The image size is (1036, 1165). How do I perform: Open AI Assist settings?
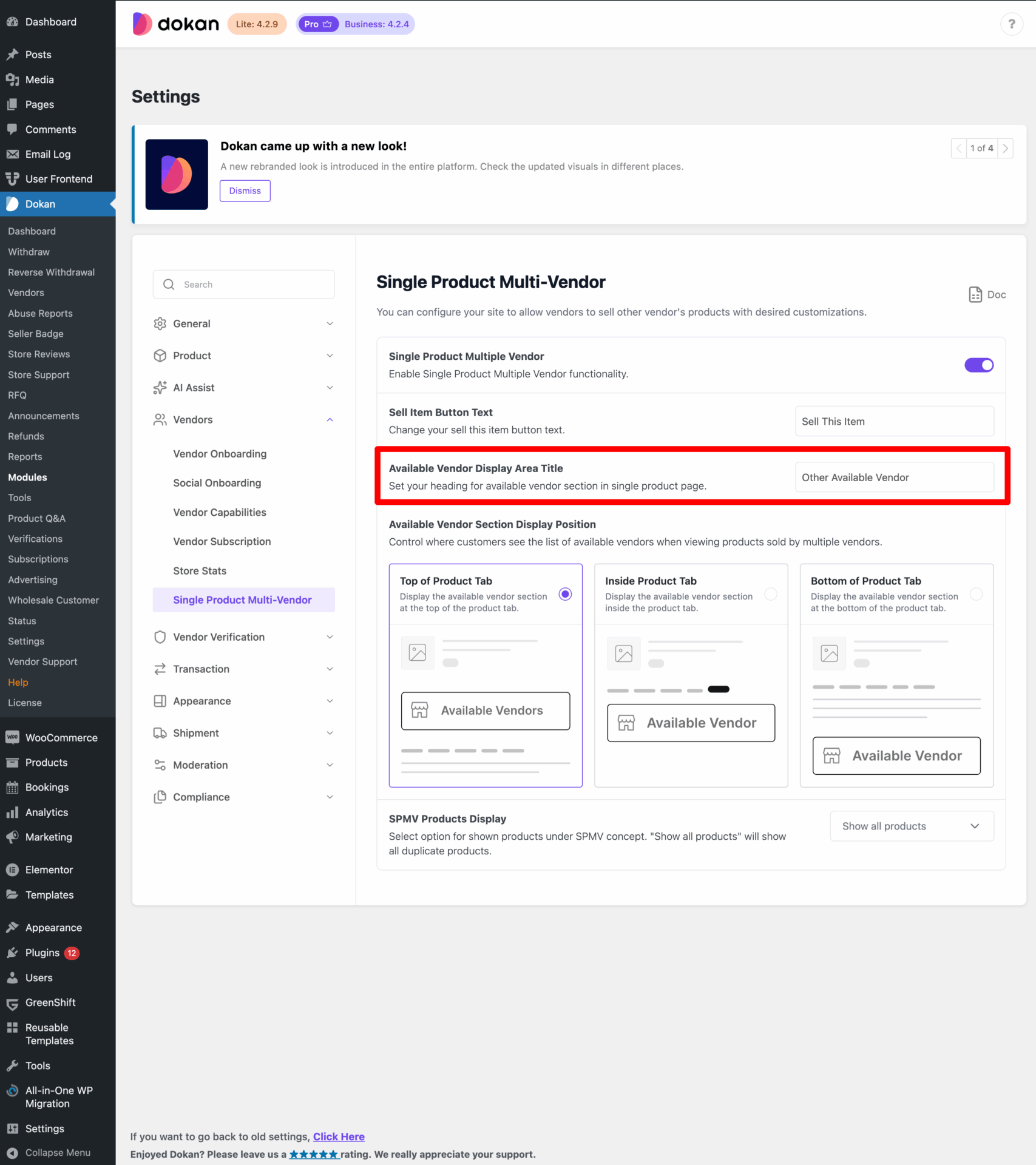193,387
